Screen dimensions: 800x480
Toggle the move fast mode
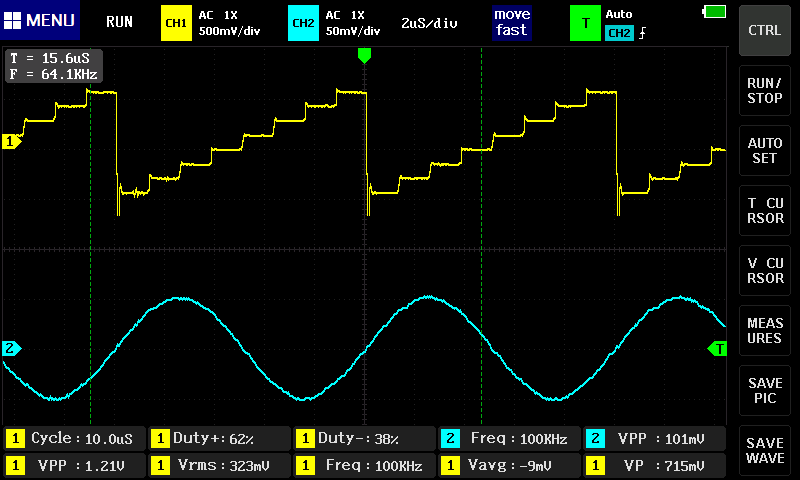510,22
